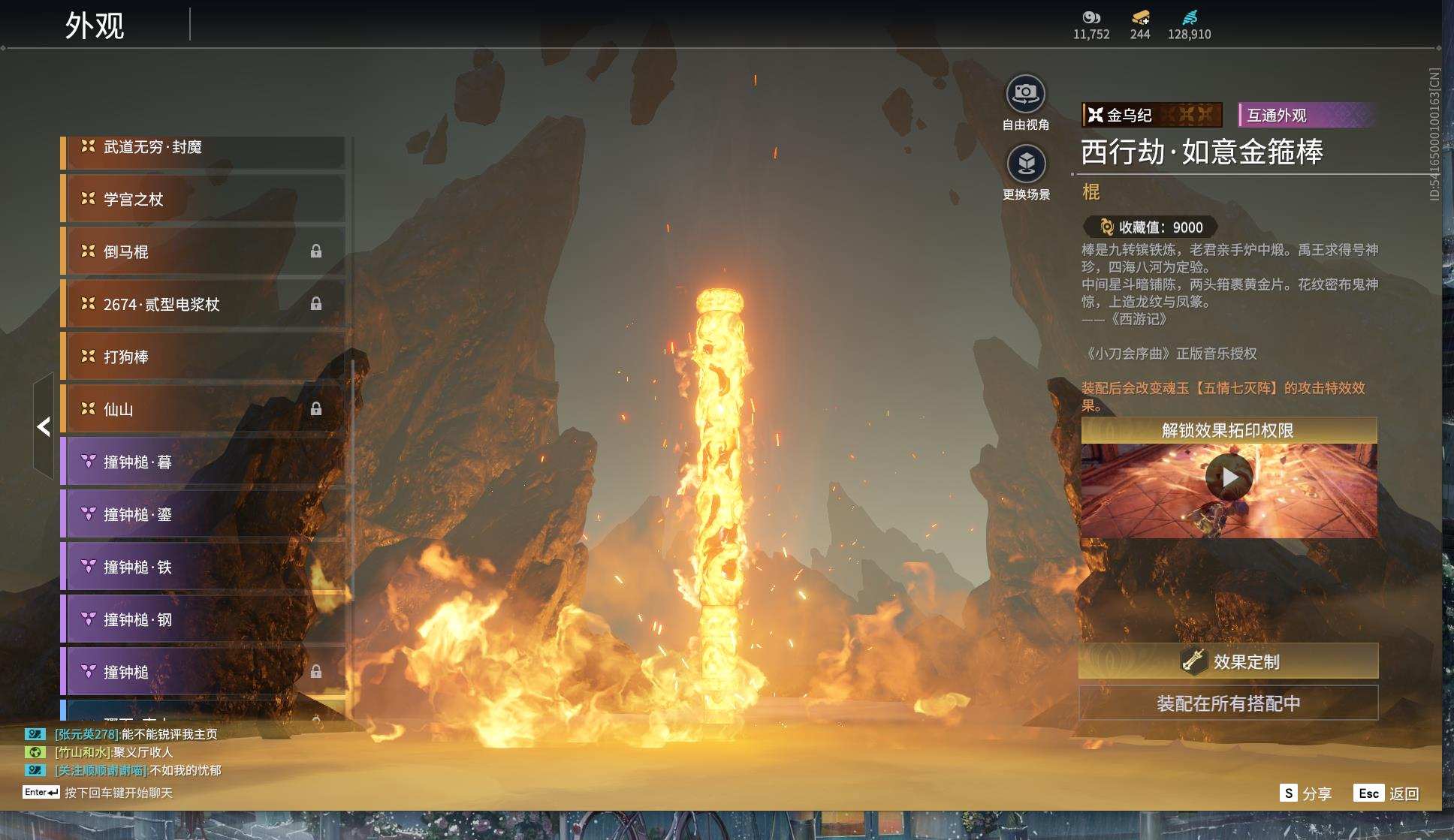Click player name 张元英278 in chat

click(x=86, y=734)
